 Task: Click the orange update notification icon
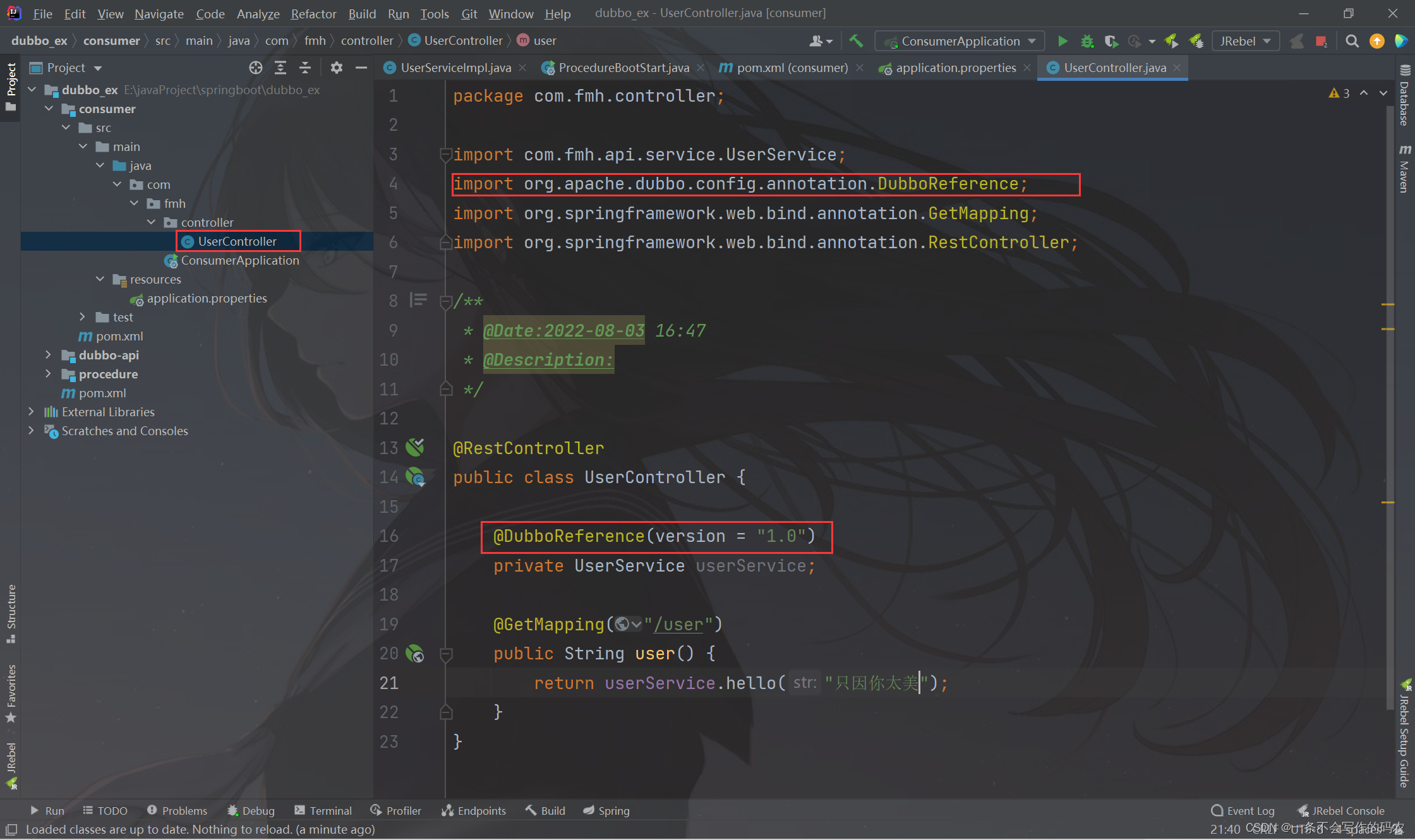[x=1376, y=40]
